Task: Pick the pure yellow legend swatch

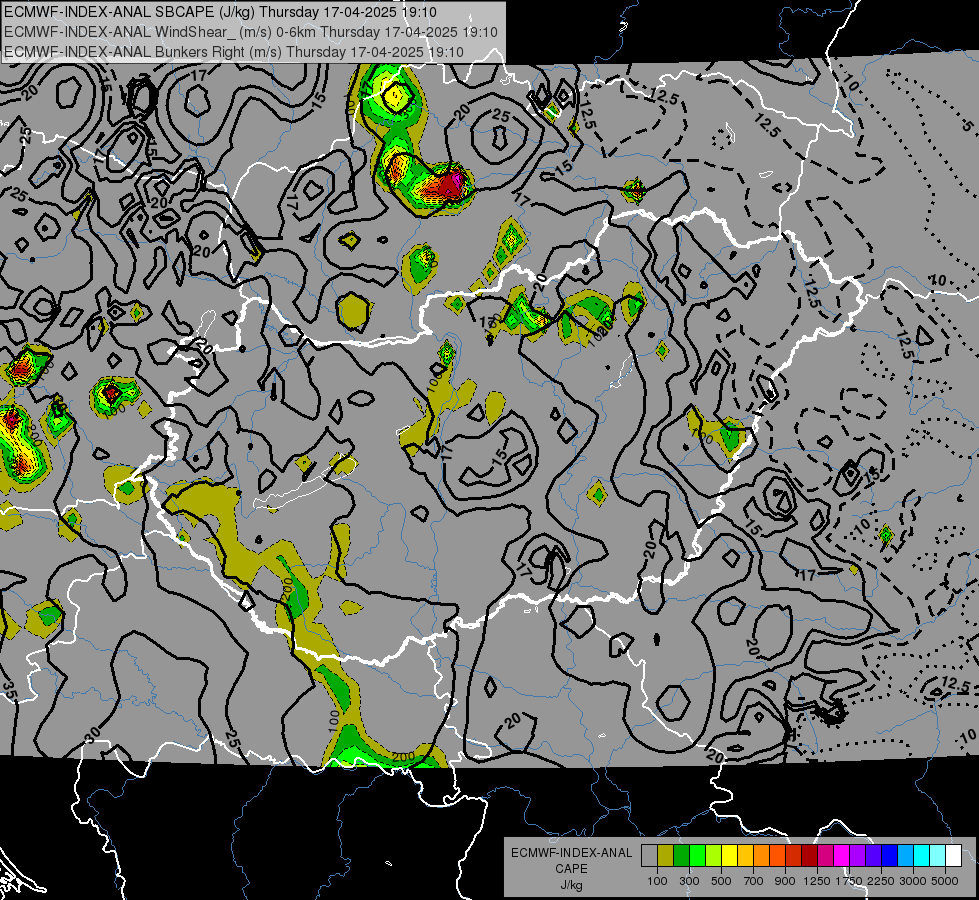Action: (x=729, y=855)
